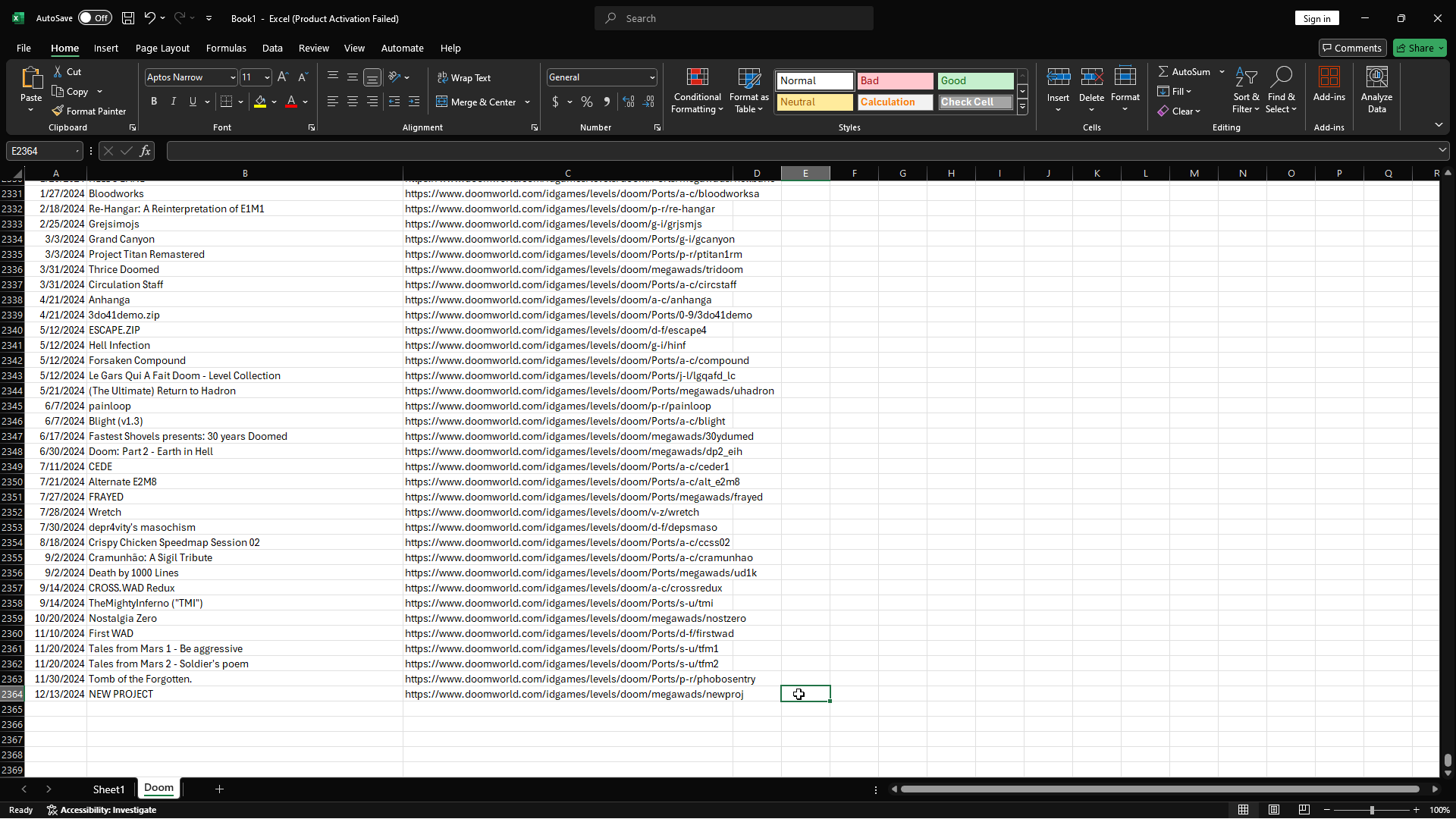Decrease font size with the smaller A icon
The height and width of the screenshot is (819, 1456).
[x=303, y=77]
